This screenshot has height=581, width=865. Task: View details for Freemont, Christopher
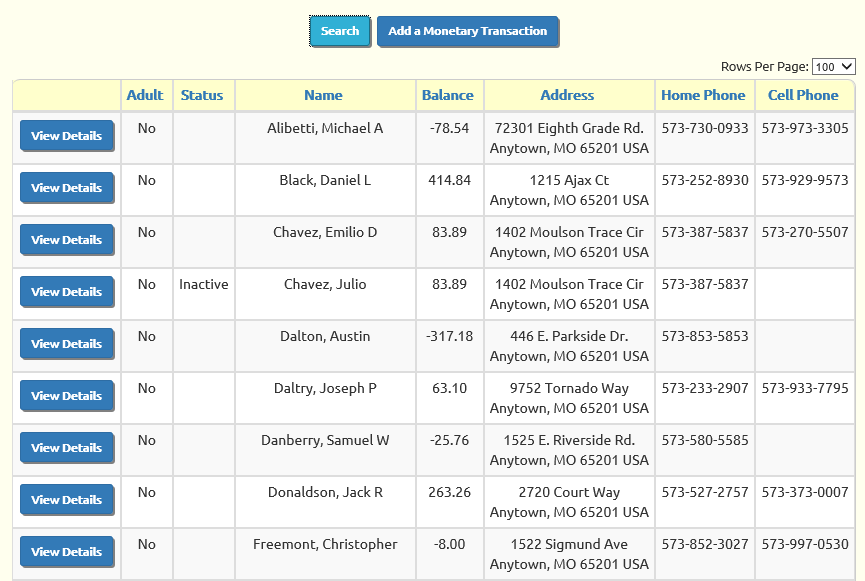67,551
